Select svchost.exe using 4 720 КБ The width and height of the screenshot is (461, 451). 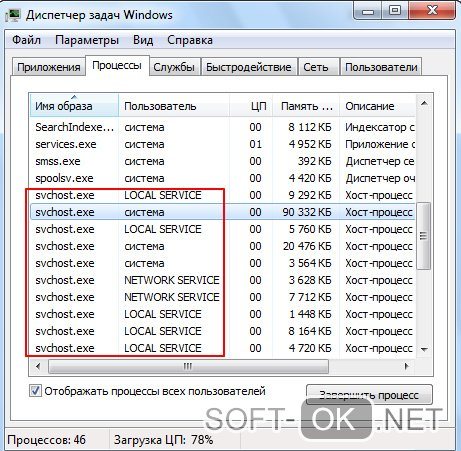click(x=223, y=348)
